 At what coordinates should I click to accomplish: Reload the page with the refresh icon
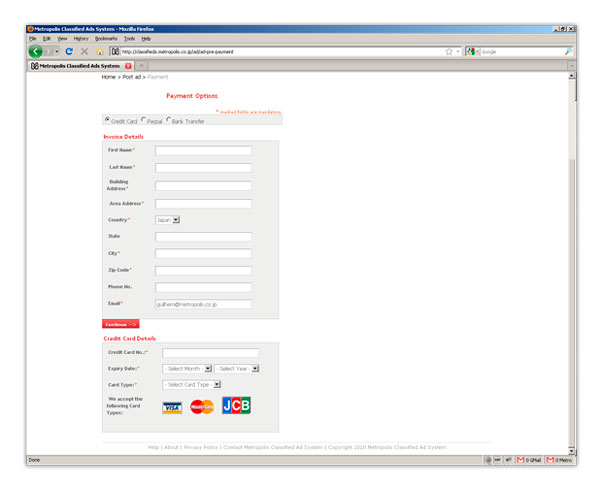click(69, 51)
